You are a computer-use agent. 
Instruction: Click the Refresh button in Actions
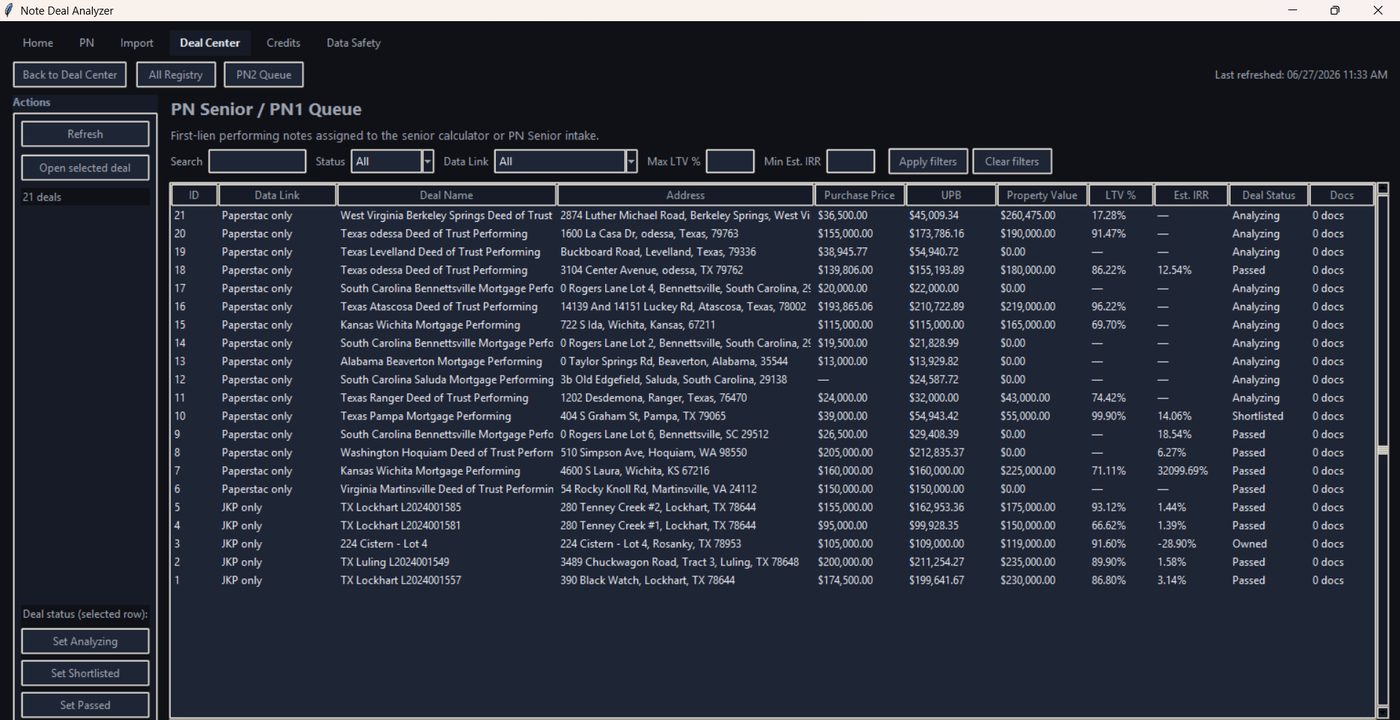click(85, 134)
